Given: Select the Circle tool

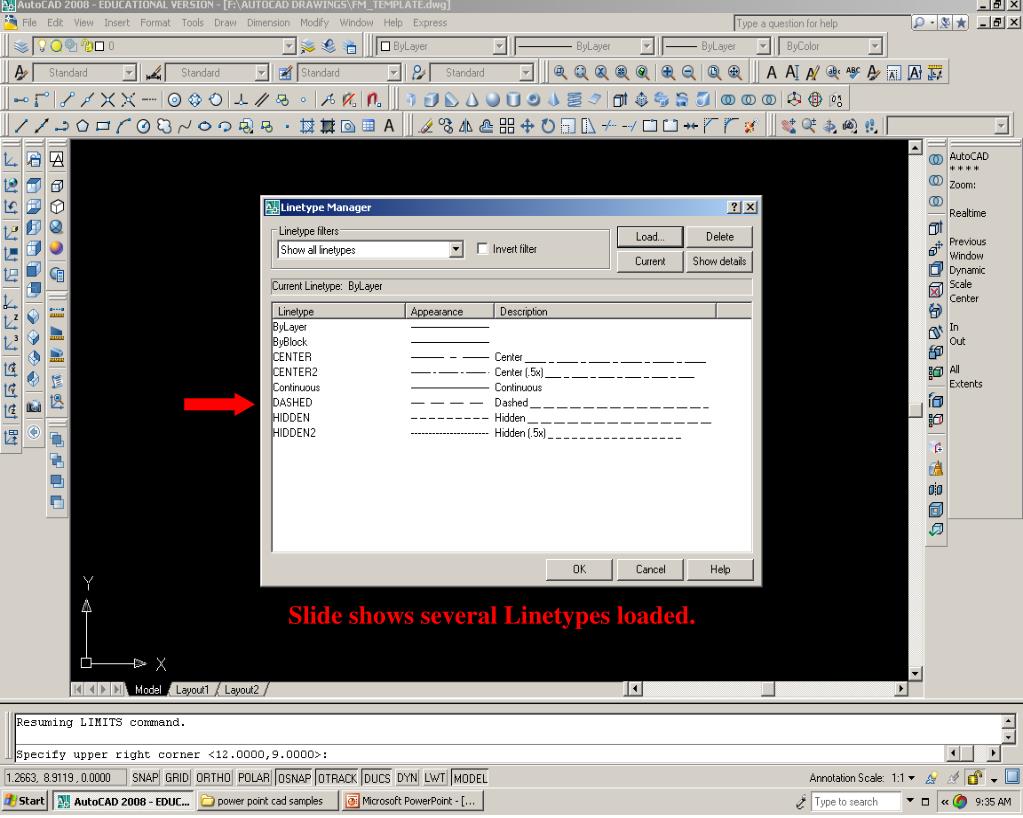Looking at the screenshot, I should (x=144, y=126).
